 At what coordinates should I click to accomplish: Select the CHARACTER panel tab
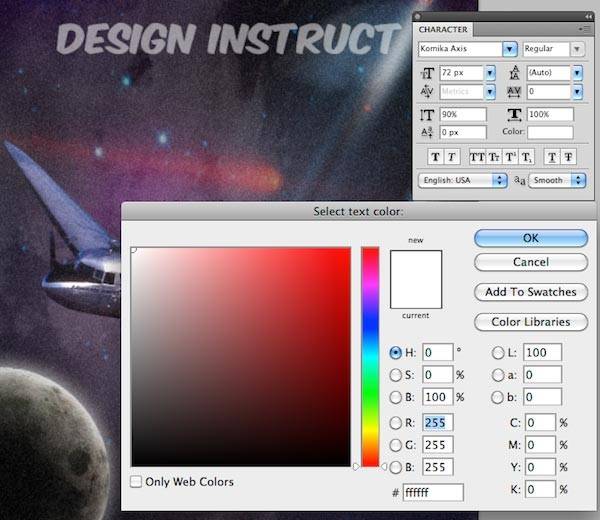coord(443,29)
